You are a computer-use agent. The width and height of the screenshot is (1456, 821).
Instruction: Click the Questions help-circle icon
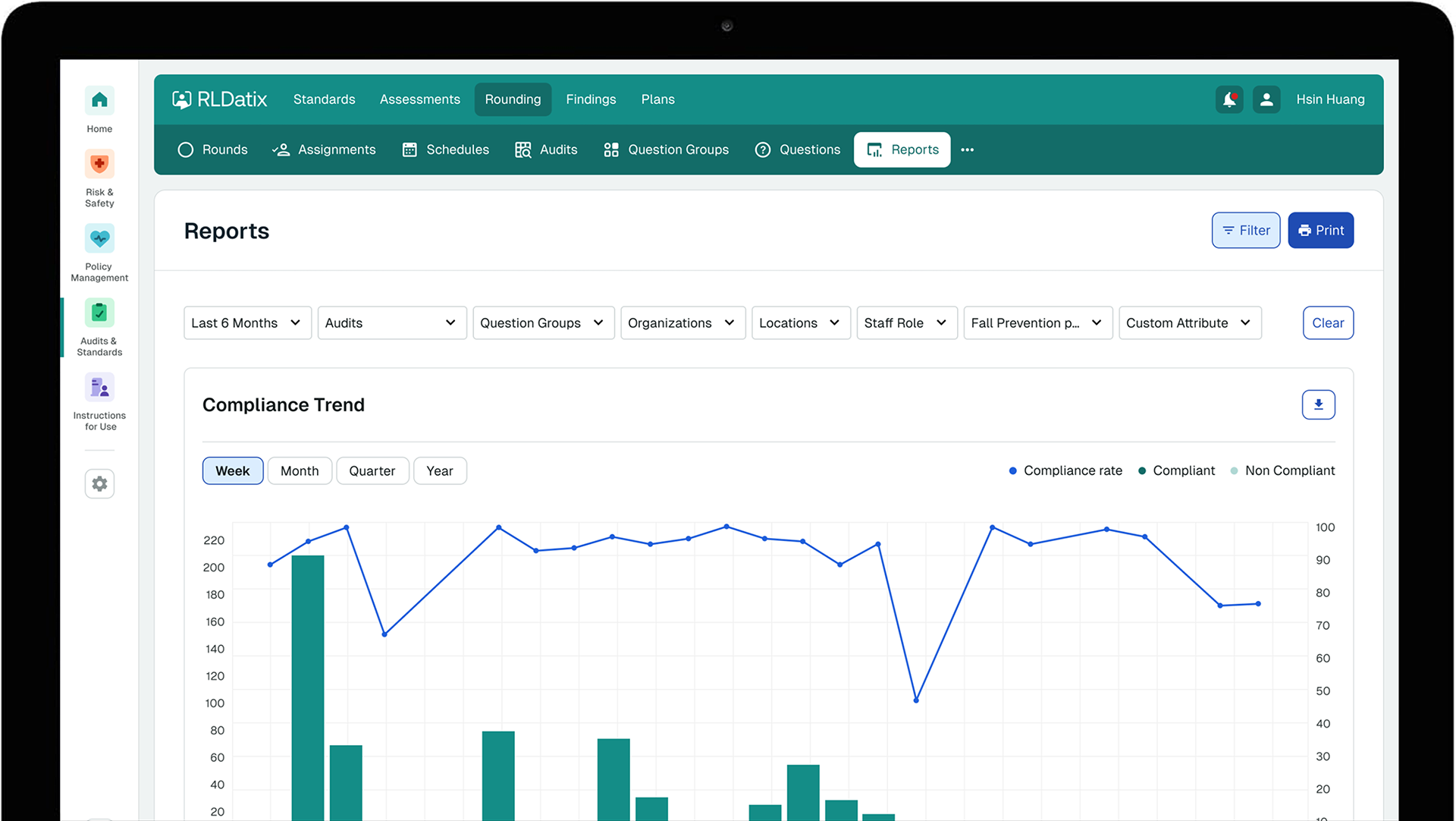click(x=763, y=149)
